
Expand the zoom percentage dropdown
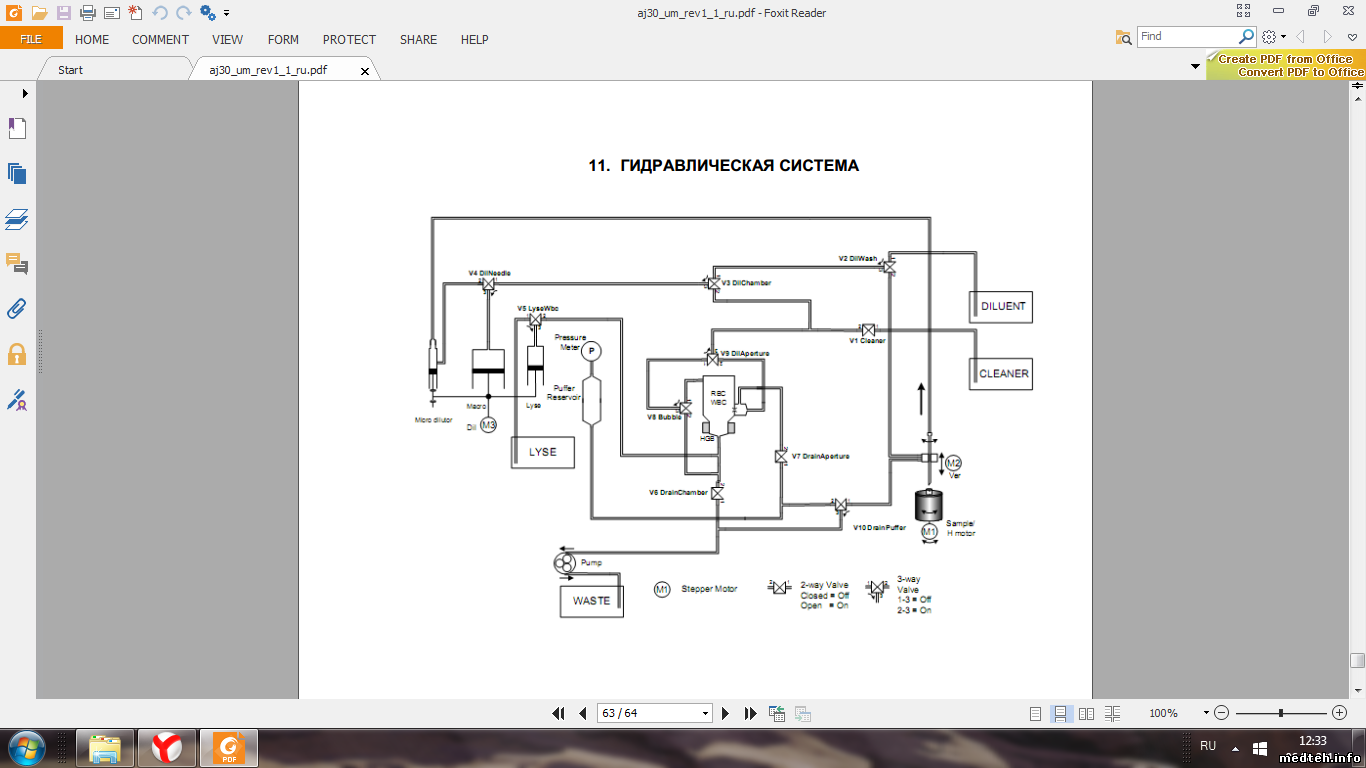tap(1206, 713)
